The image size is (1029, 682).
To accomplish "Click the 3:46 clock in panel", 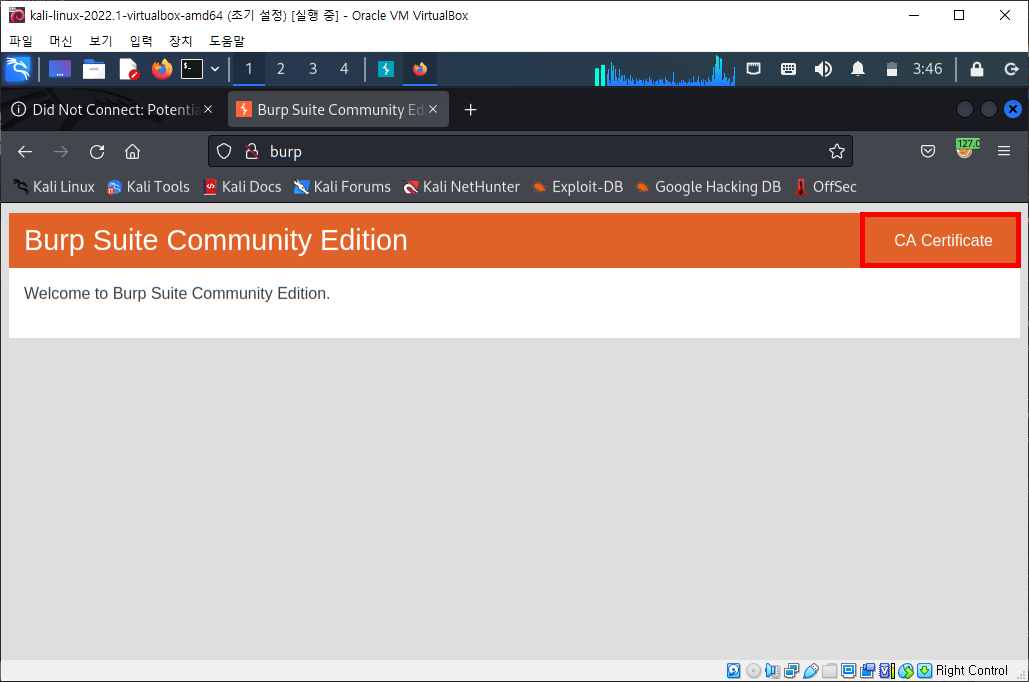I will tap(927, 69).
